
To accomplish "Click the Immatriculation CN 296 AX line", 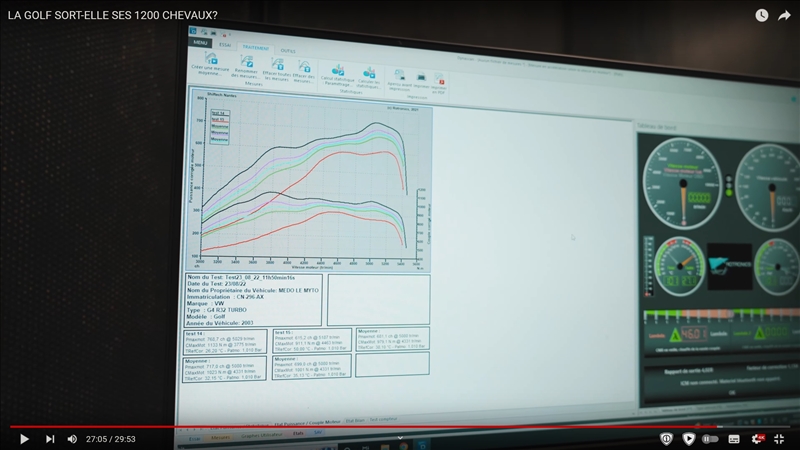I will pyautogui.click(x=225, y=297).
